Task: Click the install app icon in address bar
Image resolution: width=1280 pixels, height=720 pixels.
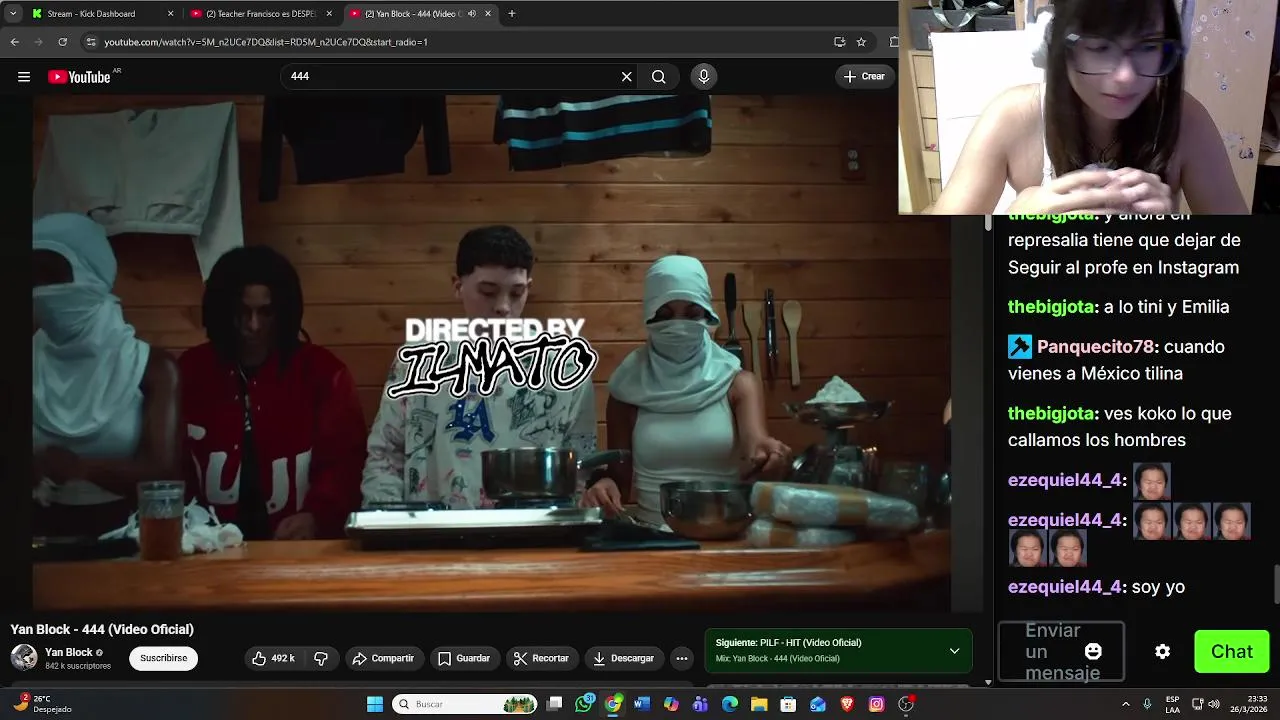Action: 840,42
